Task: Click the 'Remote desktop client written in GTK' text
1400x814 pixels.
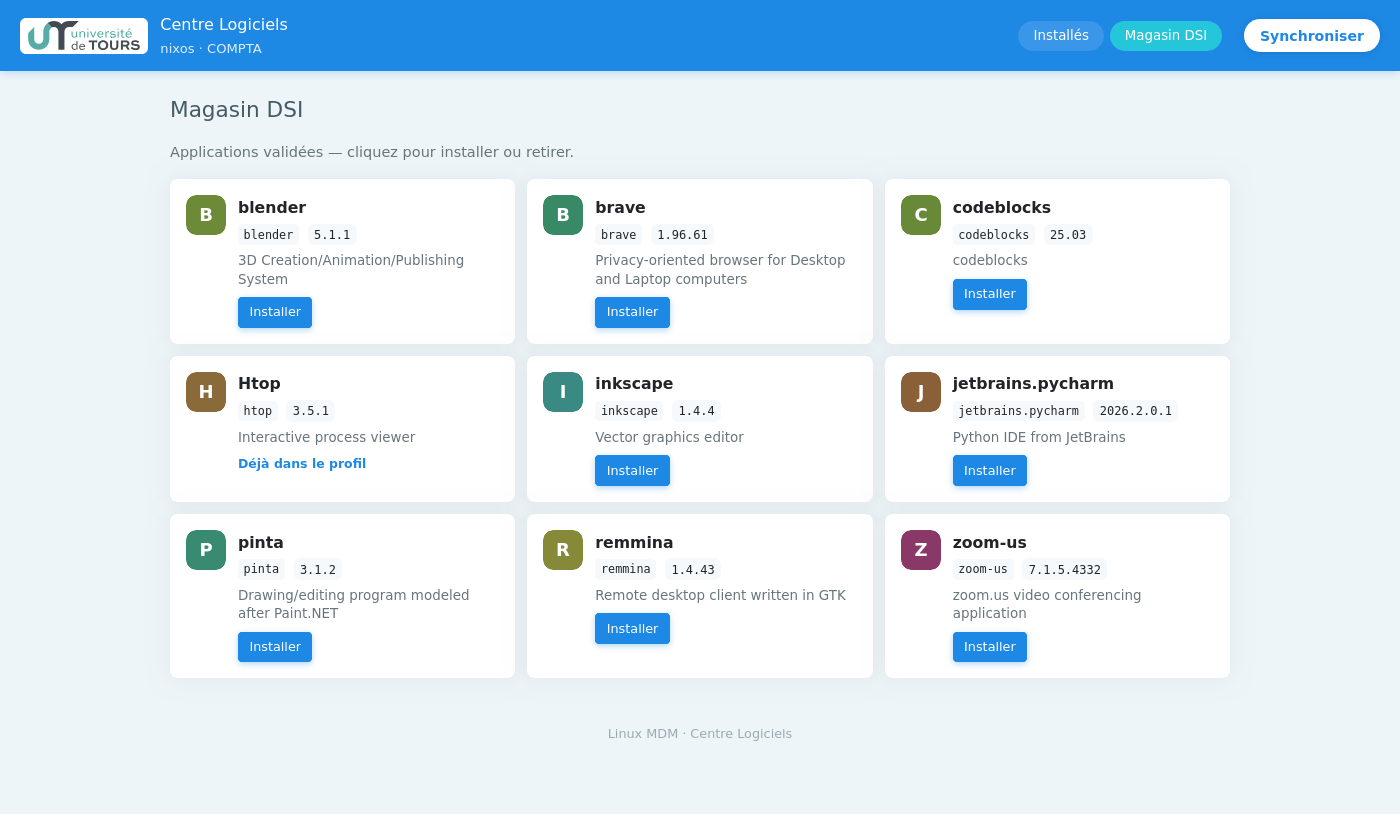Action: coord(720,595)
